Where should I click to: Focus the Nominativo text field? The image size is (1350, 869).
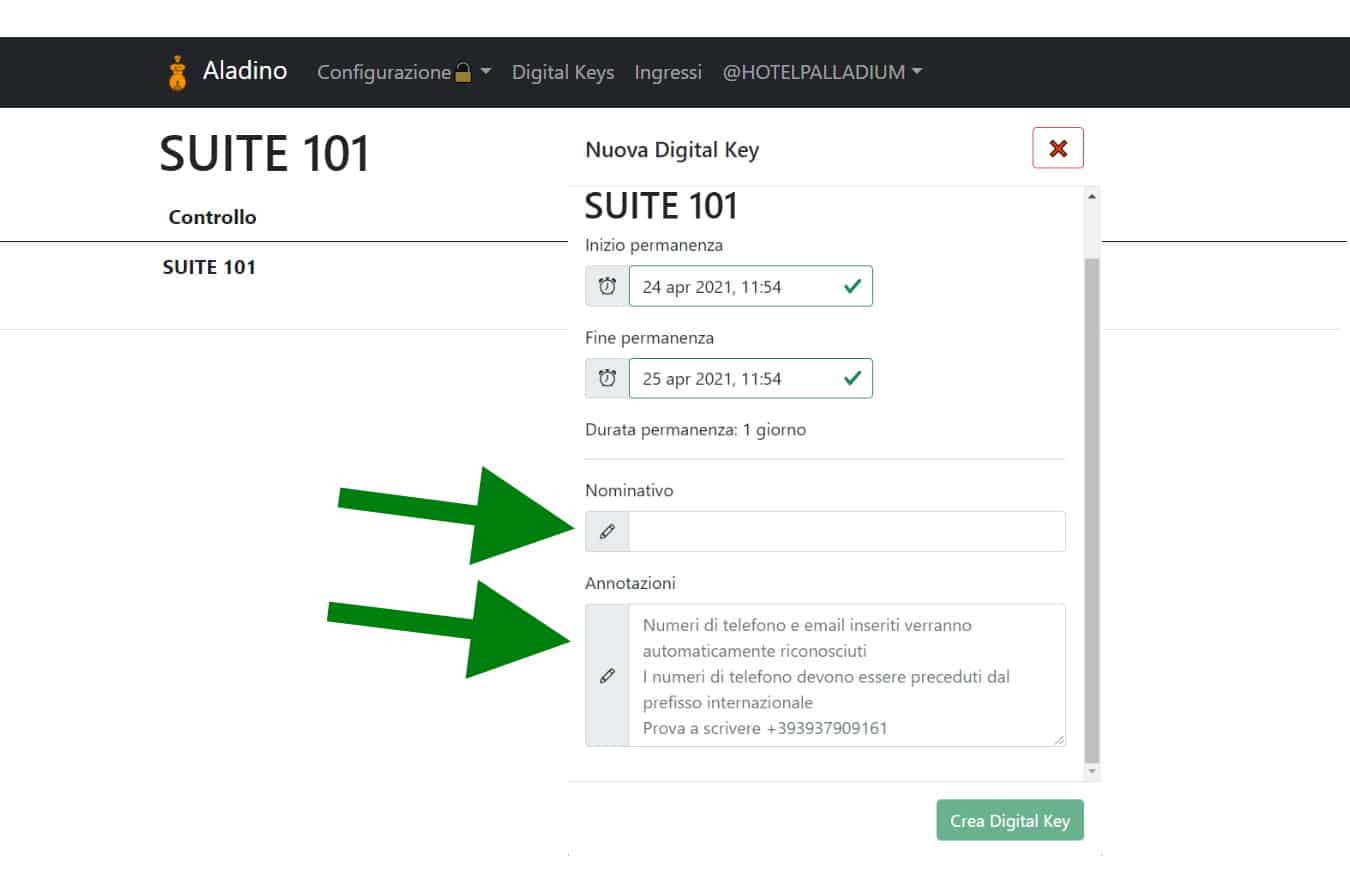[x=847, y=531]
